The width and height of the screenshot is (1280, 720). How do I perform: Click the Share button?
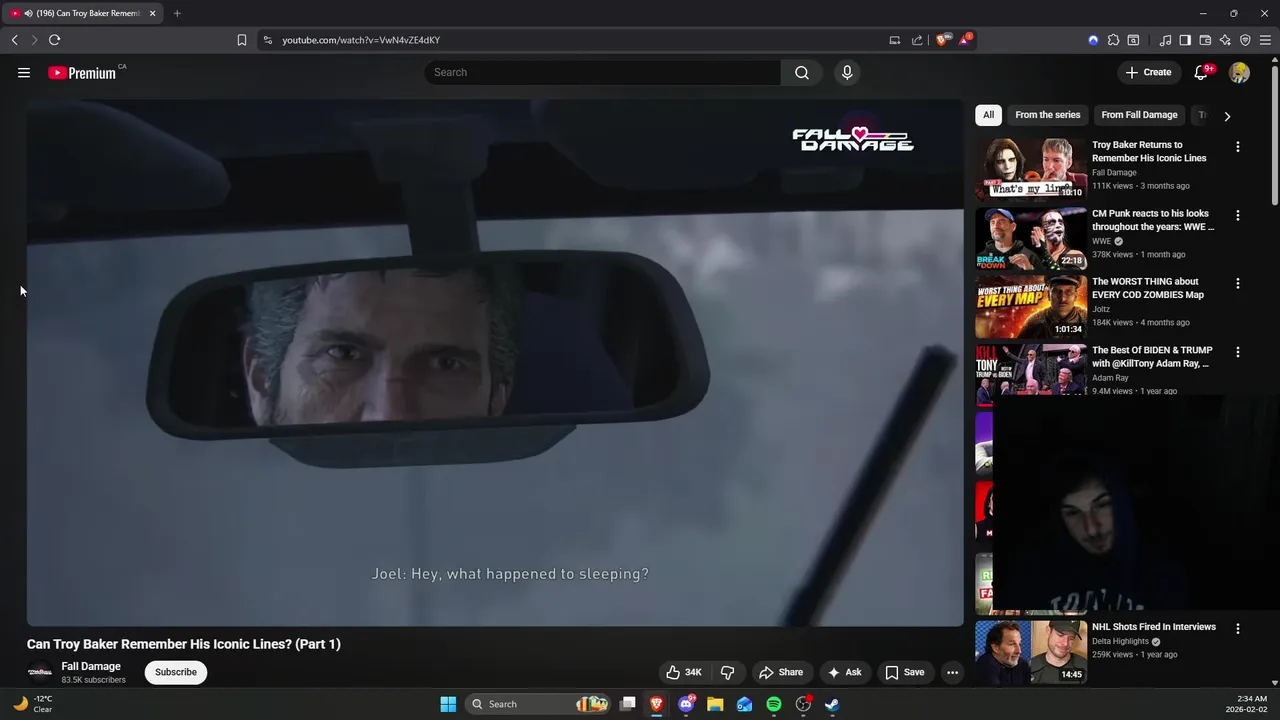click(x=780, y=672)
